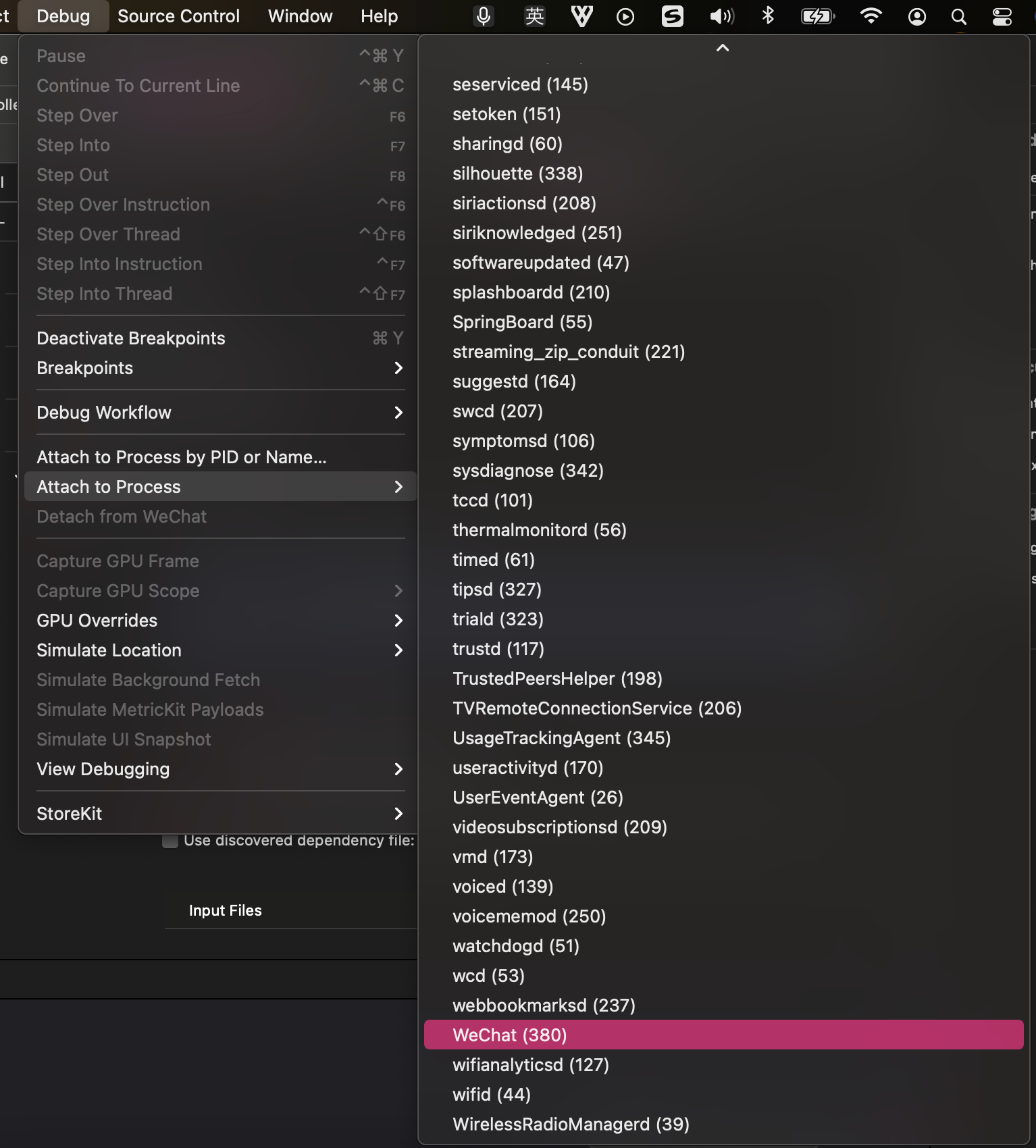Screen dimensions: 1036x1148
Task: Click the circular play icon in menu bar
Action: [x=625, y=16]
